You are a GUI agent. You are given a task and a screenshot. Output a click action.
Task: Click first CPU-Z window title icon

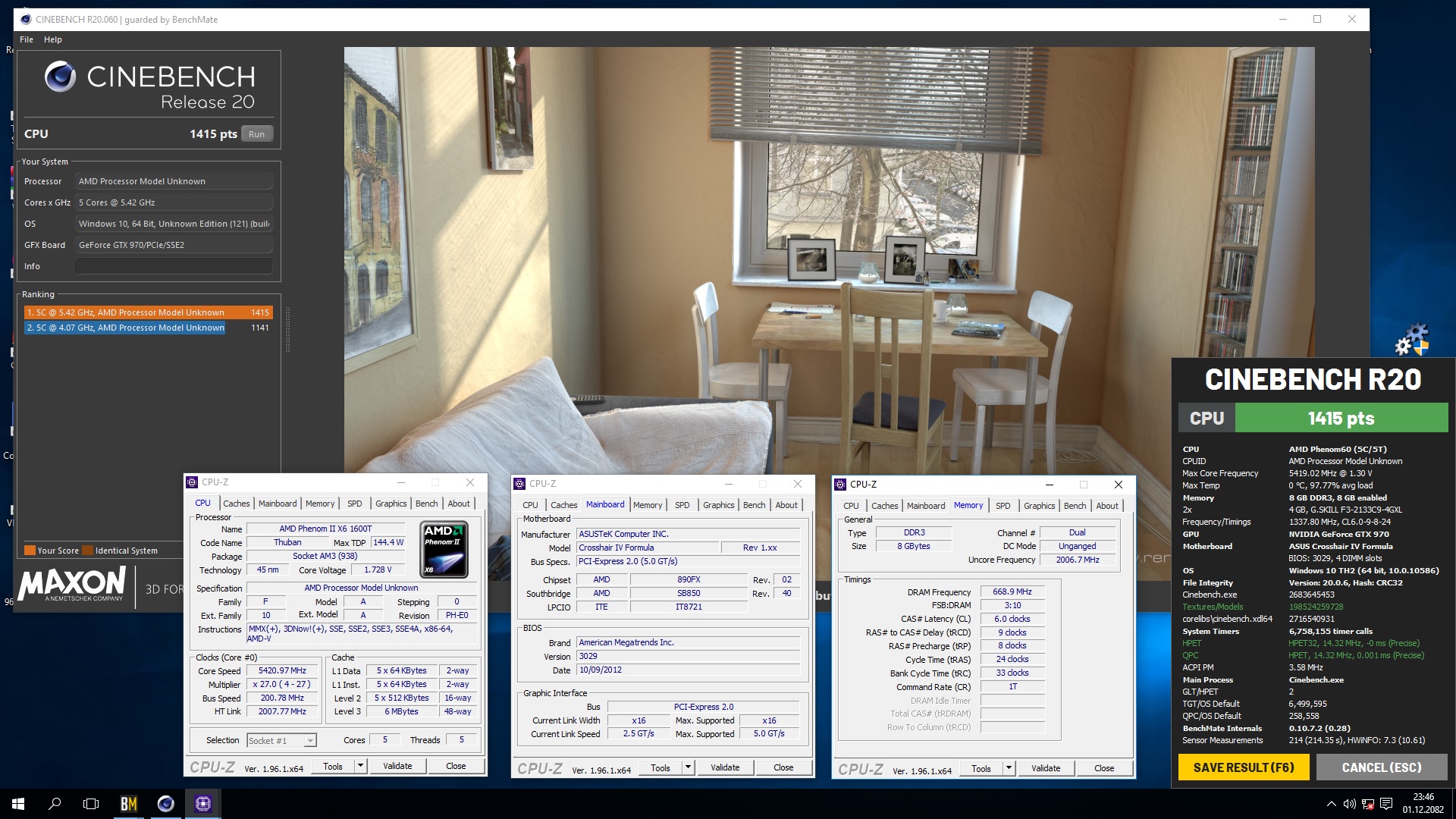pos(192,482)
